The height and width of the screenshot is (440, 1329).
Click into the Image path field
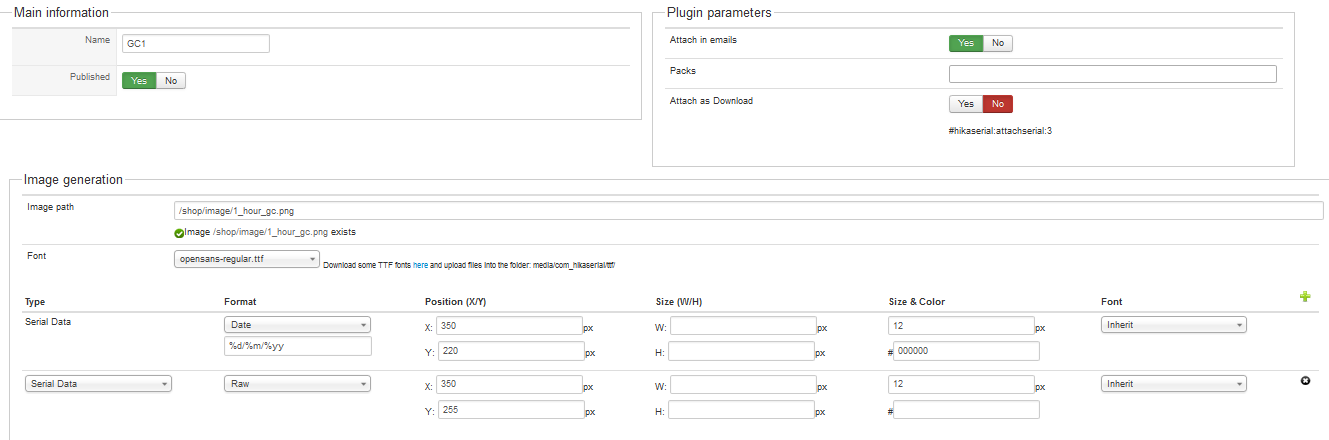pos(748,211)
